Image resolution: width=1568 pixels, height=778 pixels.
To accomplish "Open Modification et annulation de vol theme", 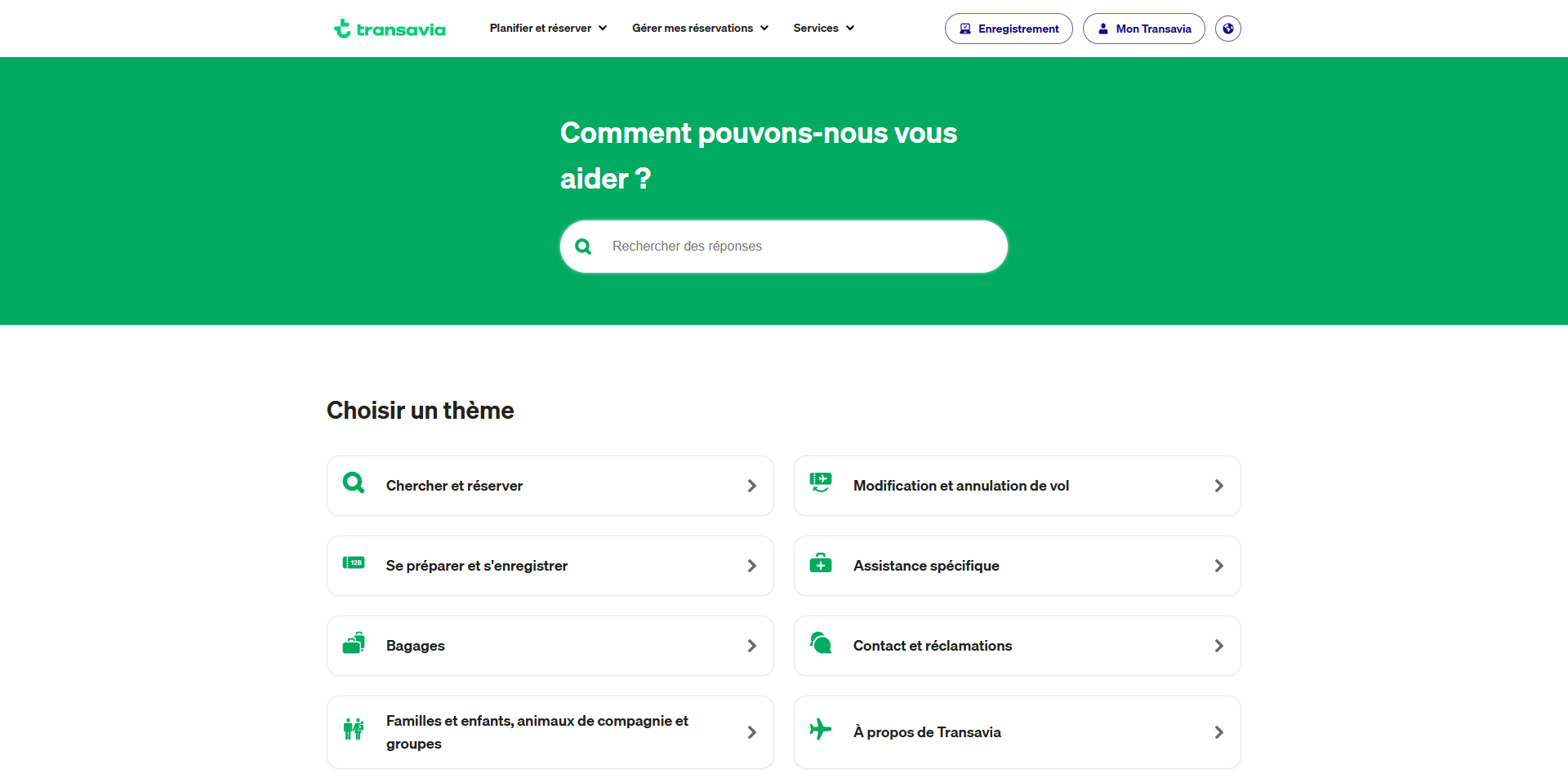I will [1018, 486].
